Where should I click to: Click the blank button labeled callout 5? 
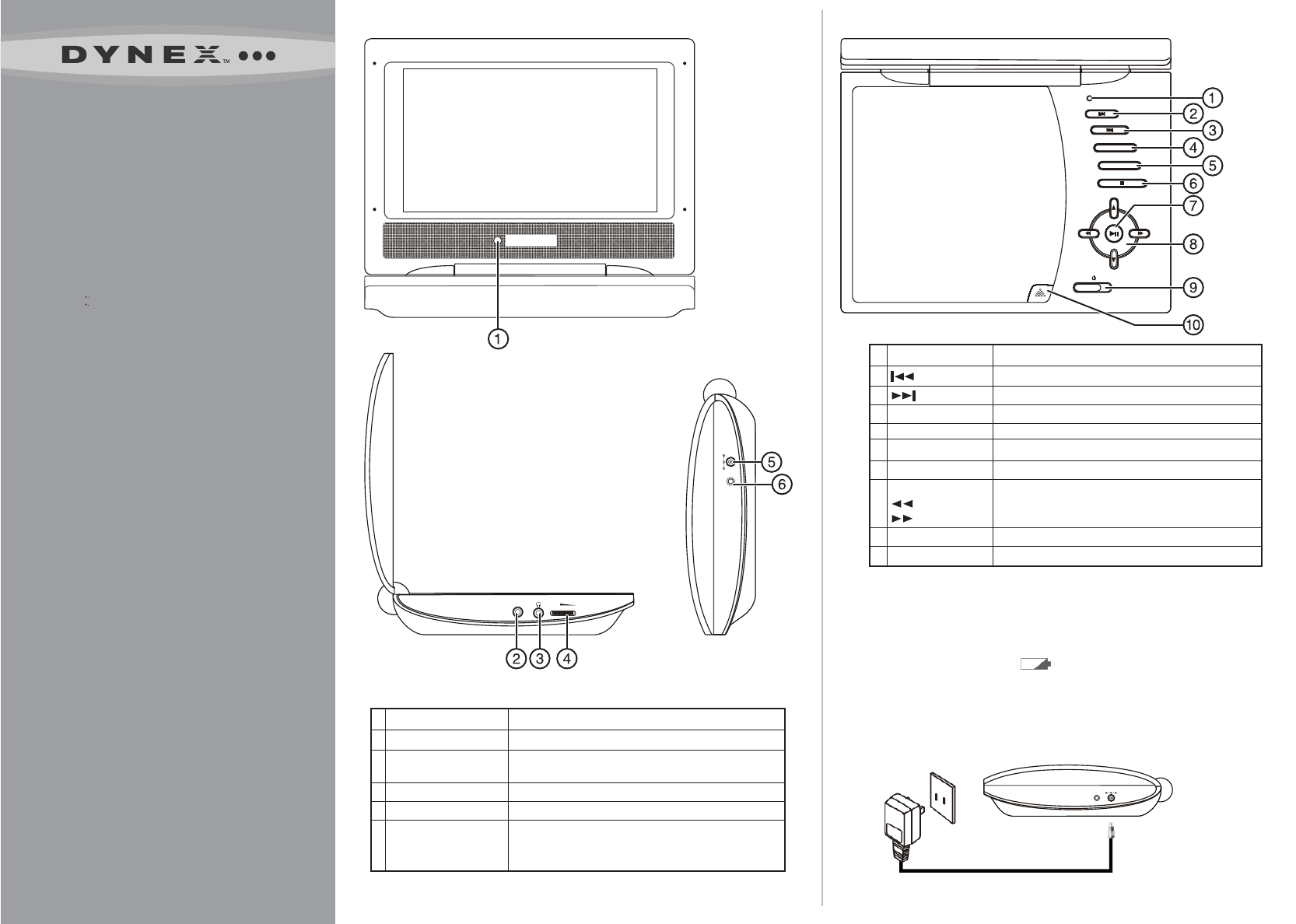click(1119, 165)
